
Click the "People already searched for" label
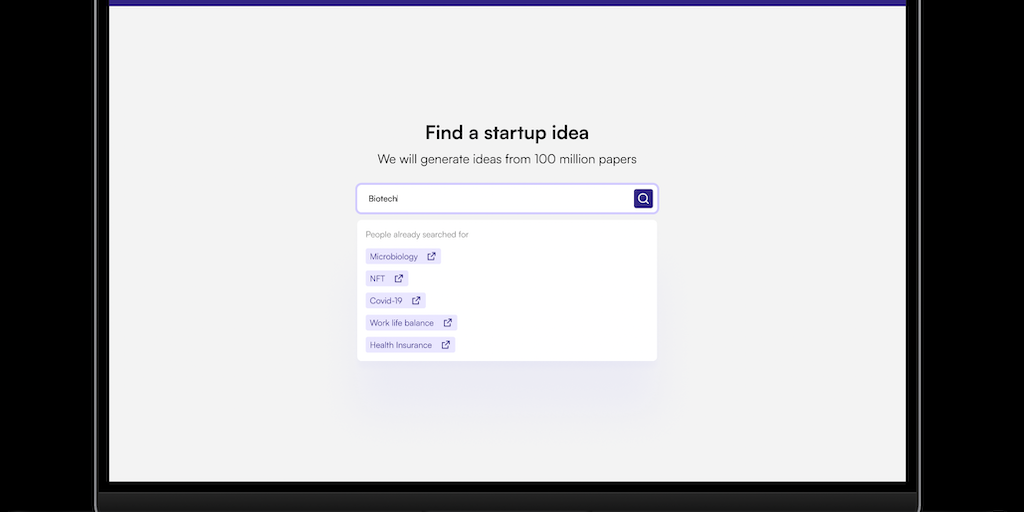[x=417, y=235]
